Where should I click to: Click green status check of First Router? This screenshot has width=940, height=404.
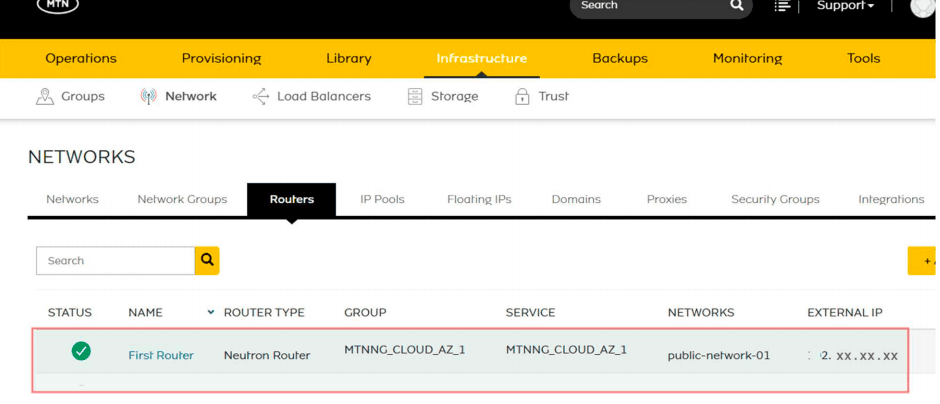[x=81, y=351]
